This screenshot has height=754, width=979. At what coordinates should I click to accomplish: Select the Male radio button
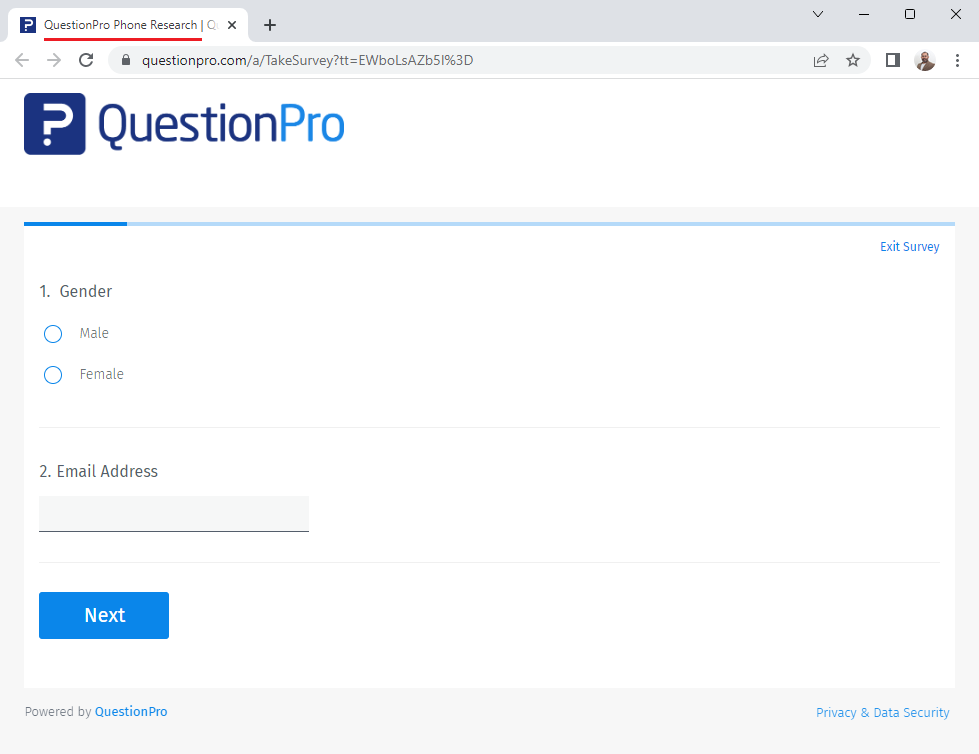(x=52, y=333)
